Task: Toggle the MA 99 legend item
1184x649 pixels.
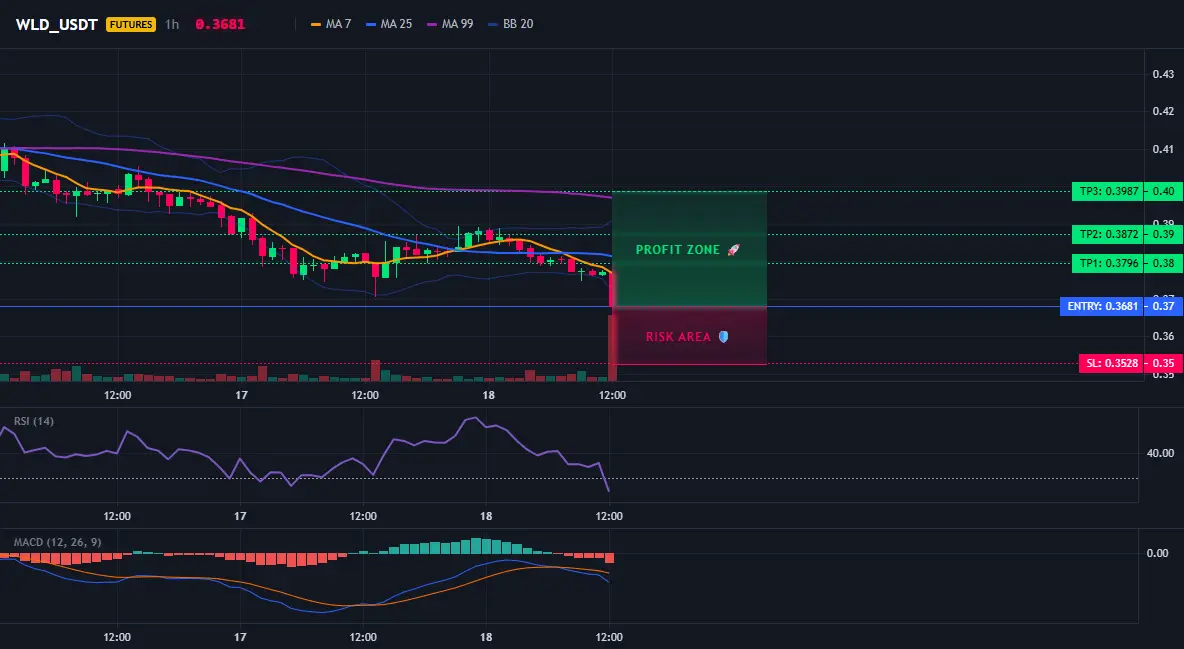Action: click(450, 24)
